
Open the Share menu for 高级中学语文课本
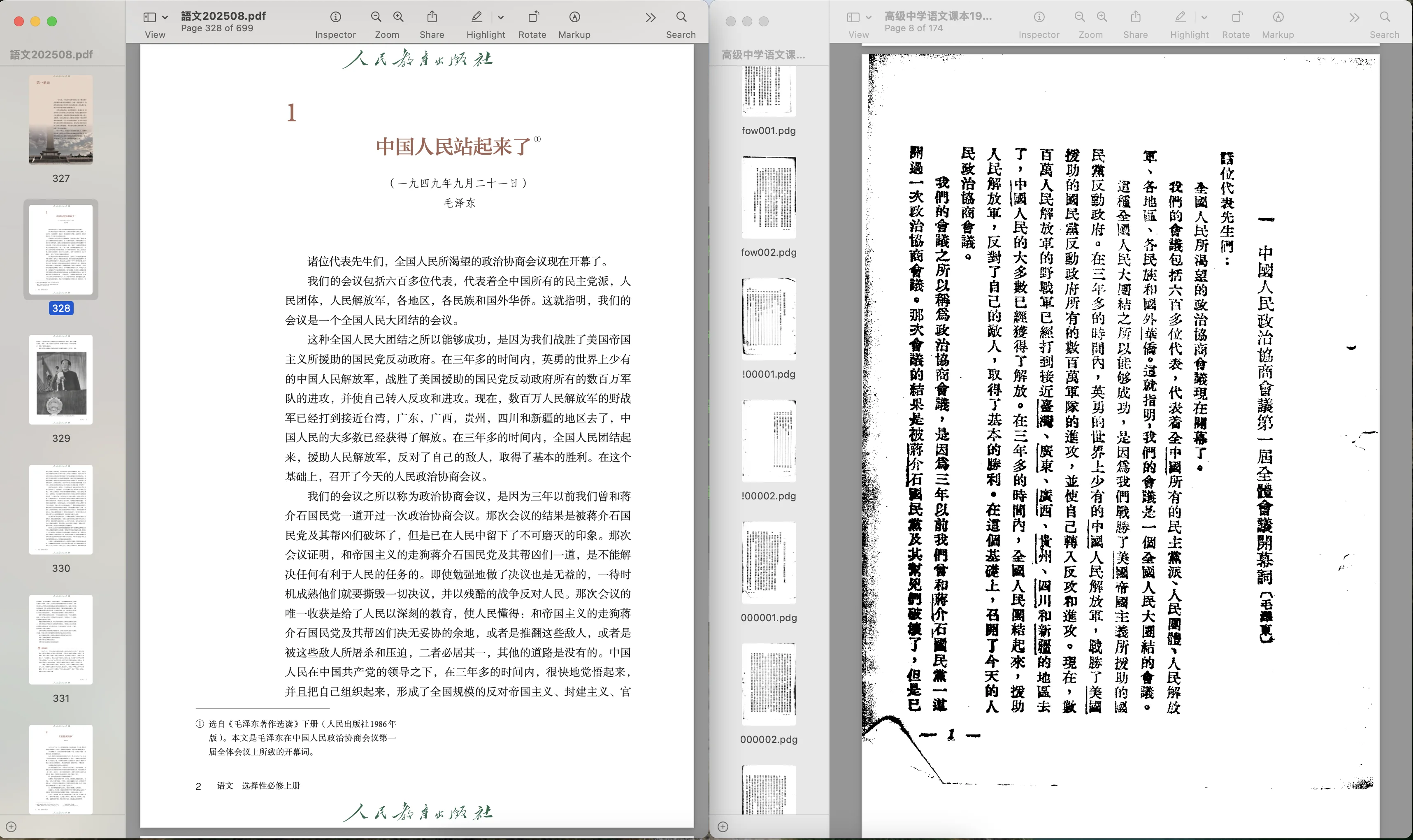pos(1136,17)
